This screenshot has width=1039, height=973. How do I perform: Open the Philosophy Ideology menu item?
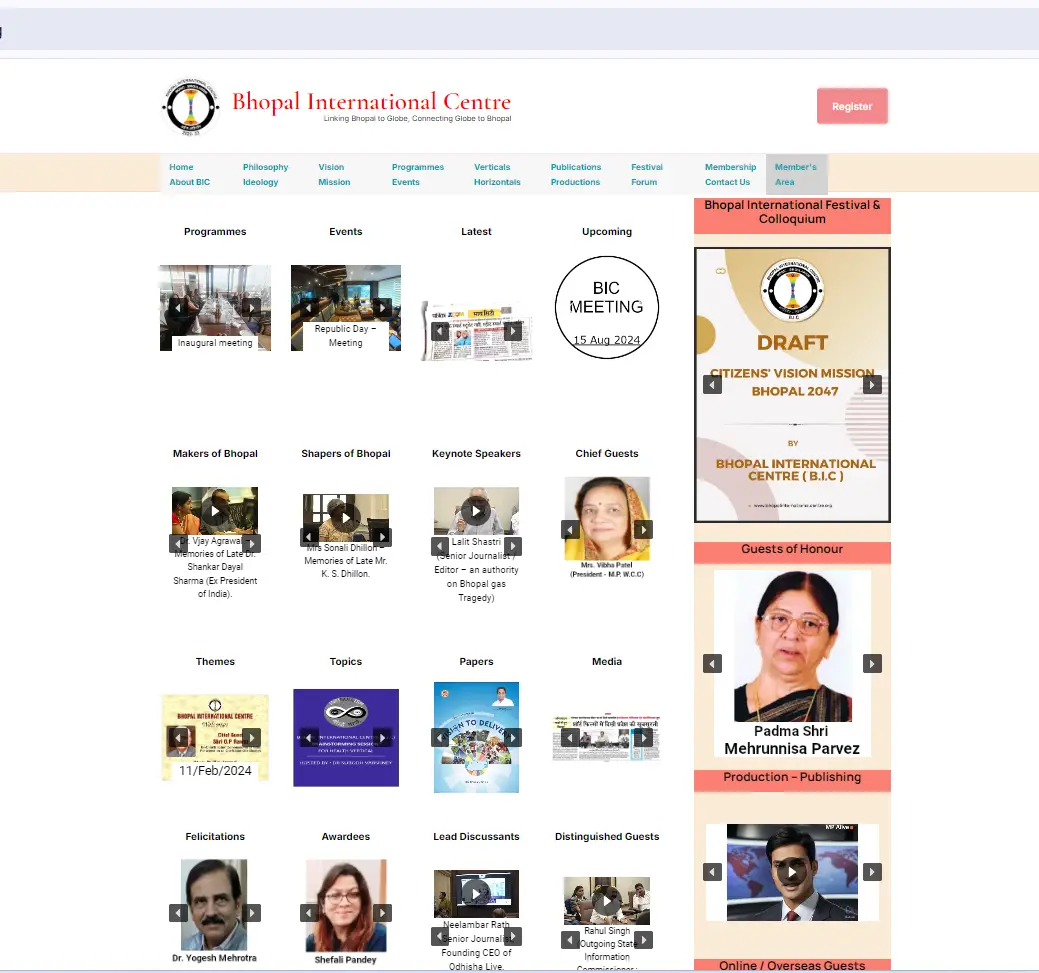[x=265, y=174]
